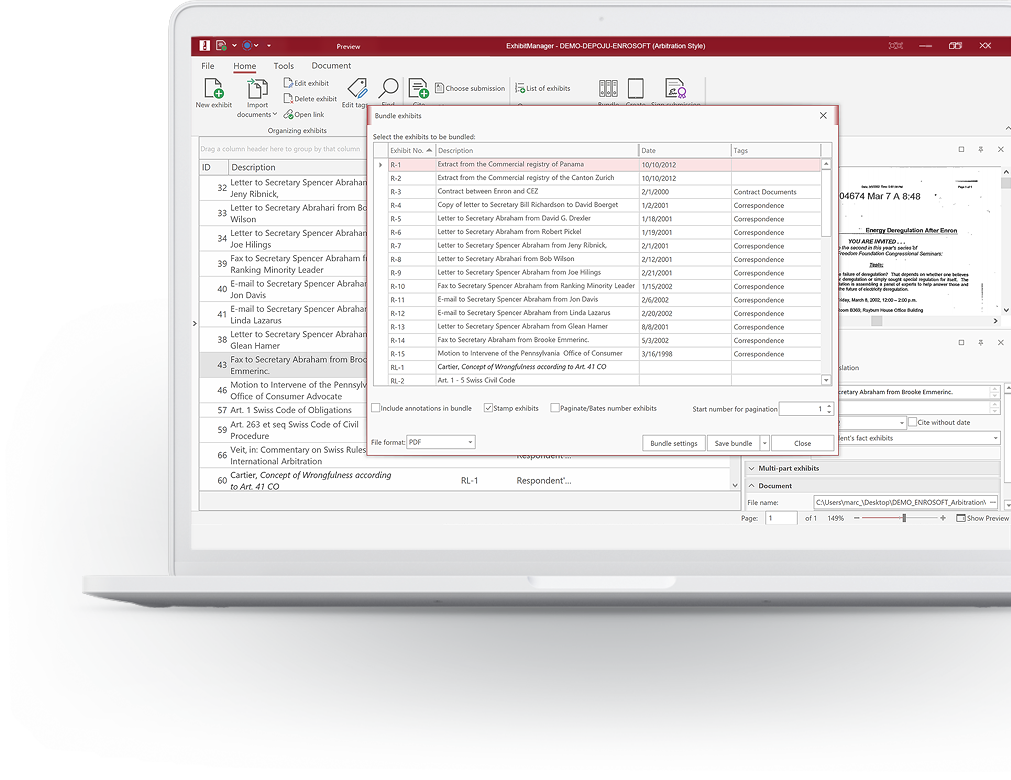
Task: Collapse the Multi-part exhibits section
Action: pos(751,469)
